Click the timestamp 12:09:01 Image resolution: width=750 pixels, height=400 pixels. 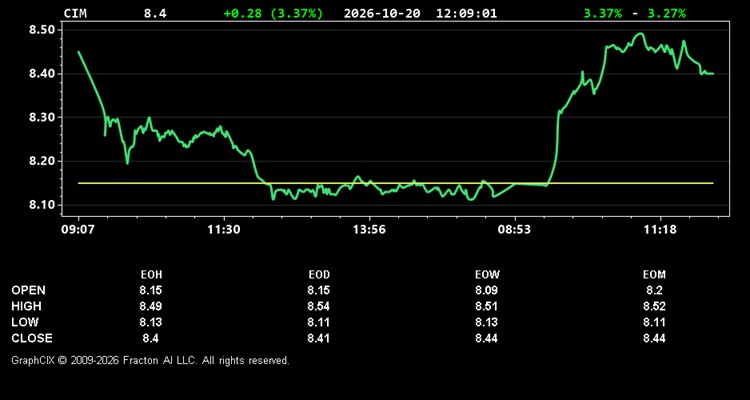[466, 13]
